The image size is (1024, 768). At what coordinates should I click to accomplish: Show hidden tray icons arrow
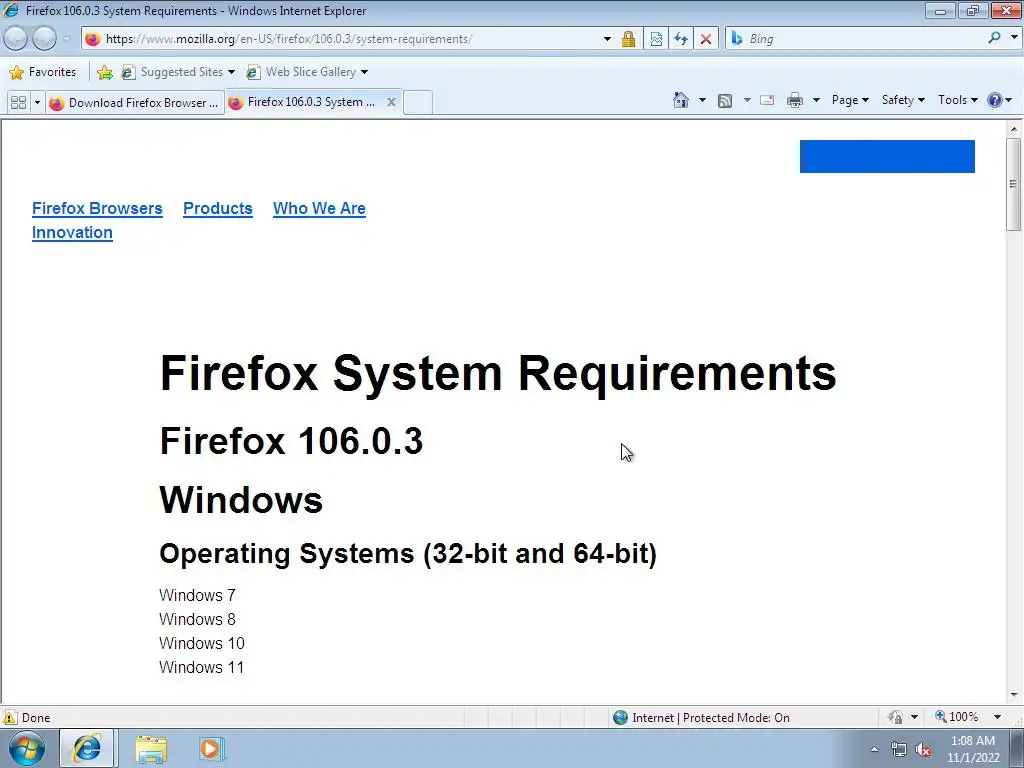click(x=874, y=750)
